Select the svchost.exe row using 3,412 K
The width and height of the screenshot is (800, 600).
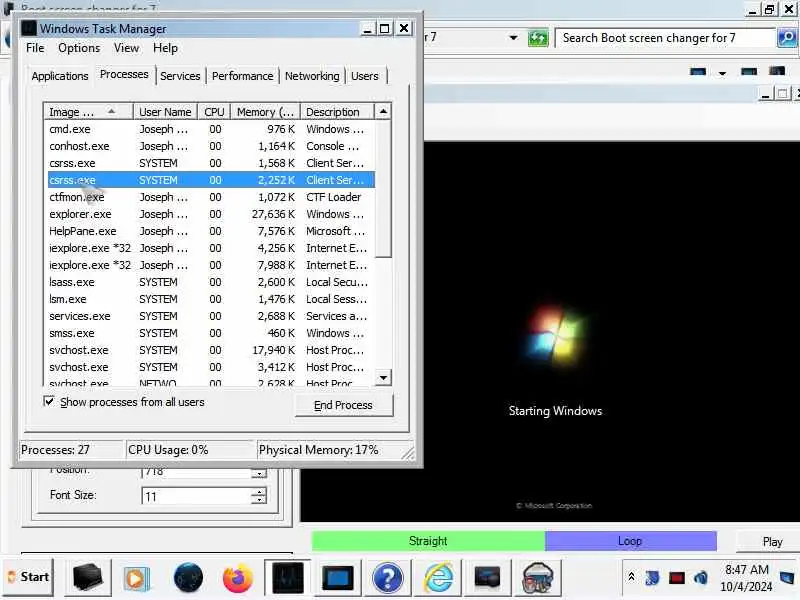click(210, 367)
